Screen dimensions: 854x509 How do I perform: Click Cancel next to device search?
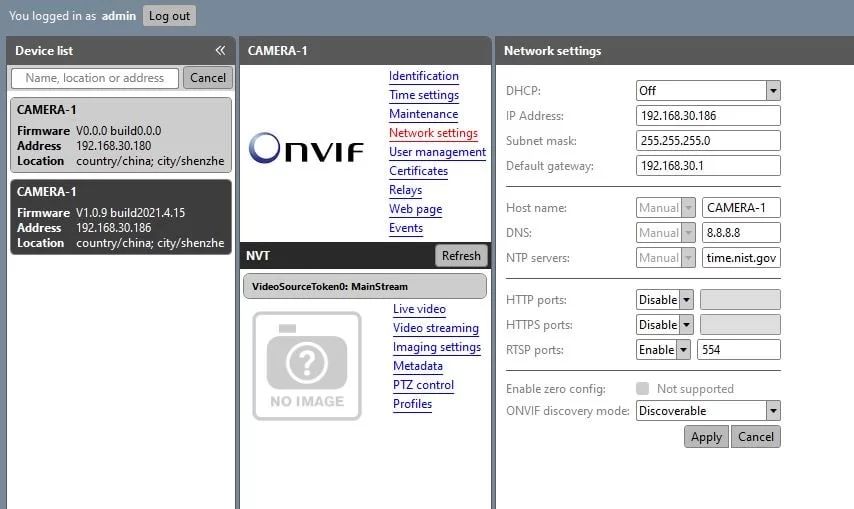(208, 78)
